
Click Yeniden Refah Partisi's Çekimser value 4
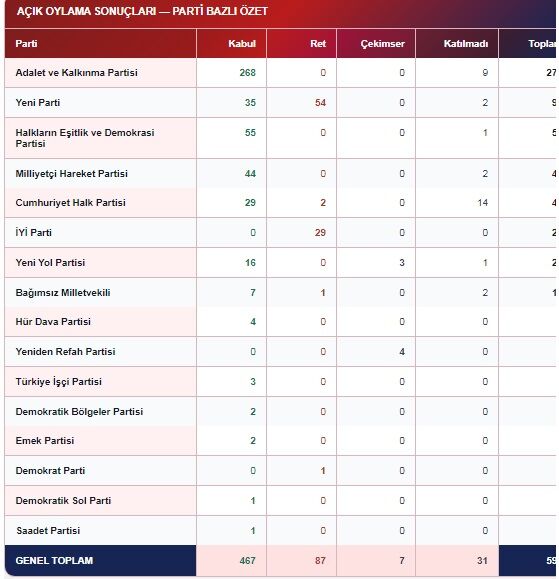402,352
